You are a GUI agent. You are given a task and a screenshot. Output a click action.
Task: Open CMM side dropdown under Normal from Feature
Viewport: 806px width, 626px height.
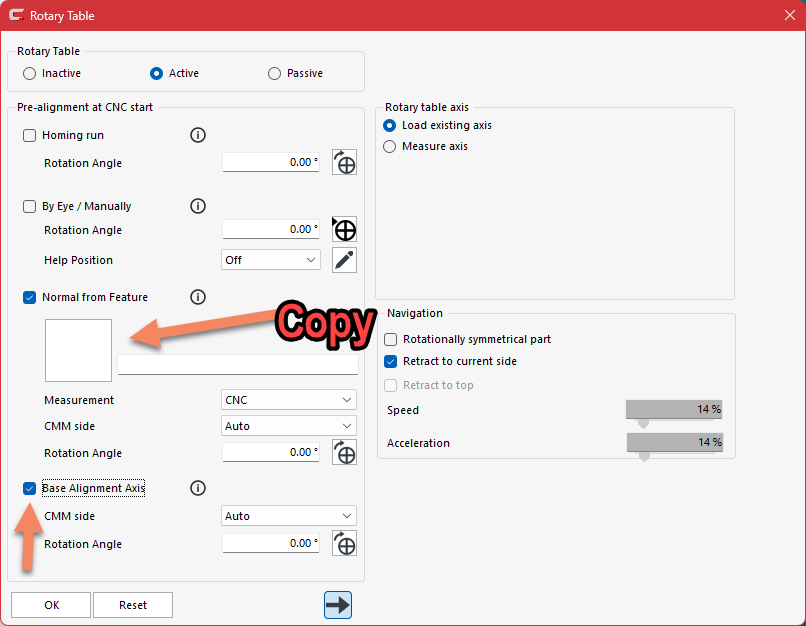click(289, 426)
